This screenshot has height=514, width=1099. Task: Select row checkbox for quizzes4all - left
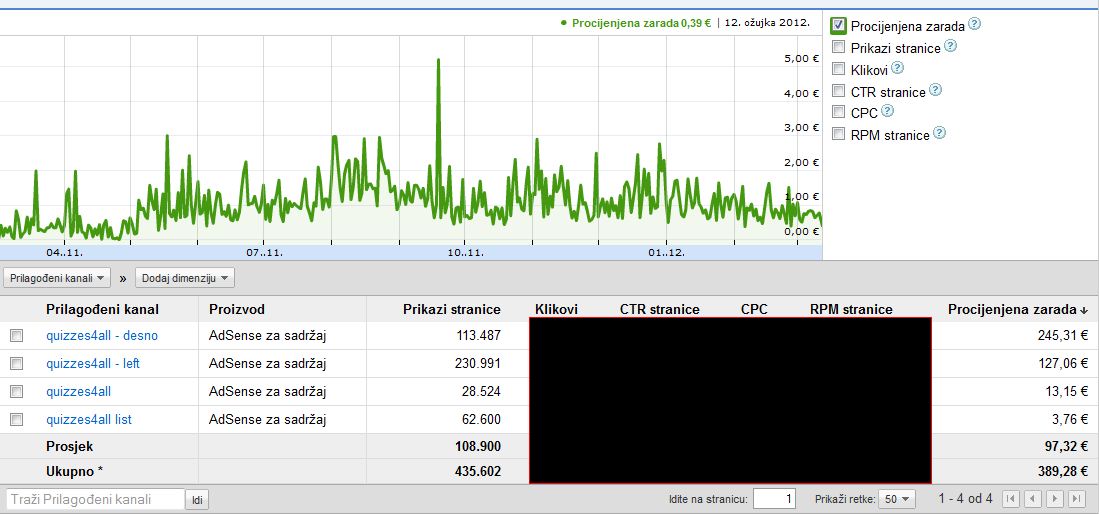tap(16, 364)
